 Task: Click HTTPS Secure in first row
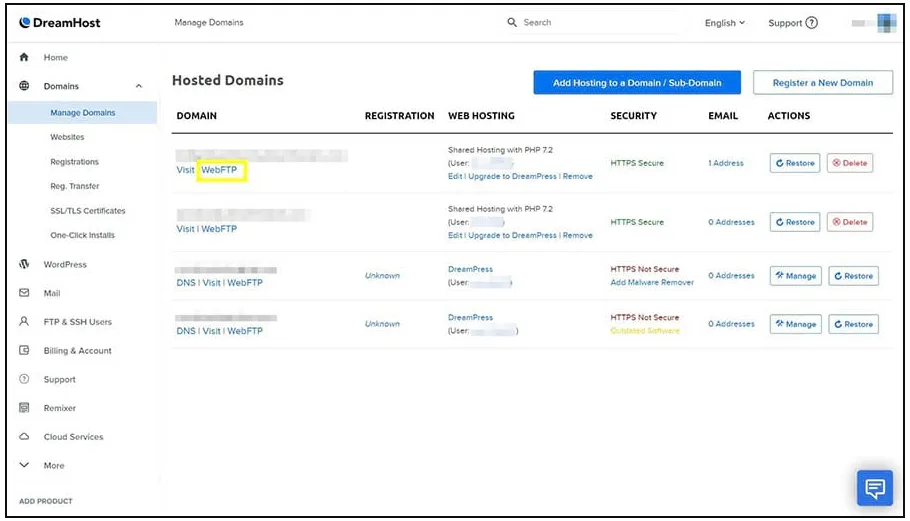(x=637, y=163)
